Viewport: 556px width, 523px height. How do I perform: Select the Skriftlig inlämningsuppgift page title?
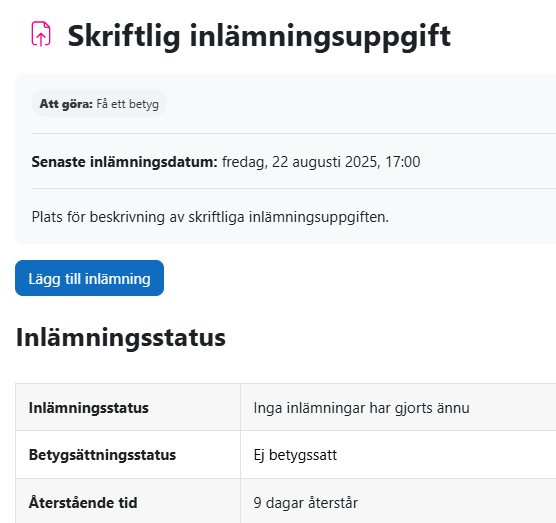pos(259,37)
